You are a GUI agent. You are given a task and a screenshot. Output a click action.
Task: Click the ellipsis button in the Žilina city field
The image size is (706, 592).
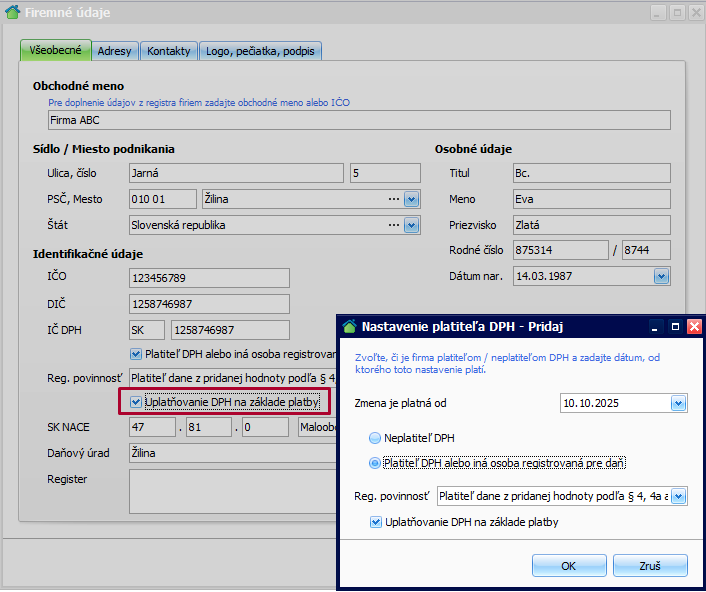click(x=393, y=199)
